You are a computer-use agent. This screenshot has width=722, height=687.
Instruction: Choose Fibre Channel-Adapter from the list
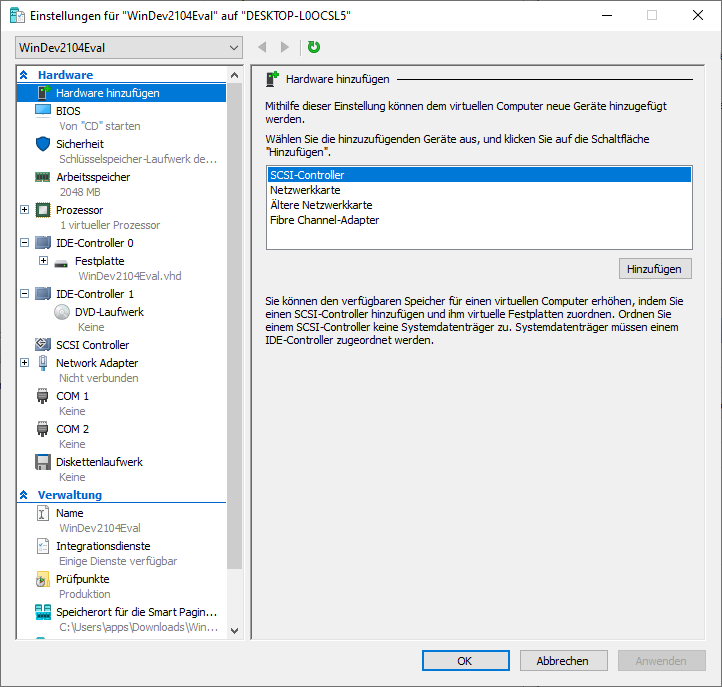pyautogui.click(x=324, y=220)
